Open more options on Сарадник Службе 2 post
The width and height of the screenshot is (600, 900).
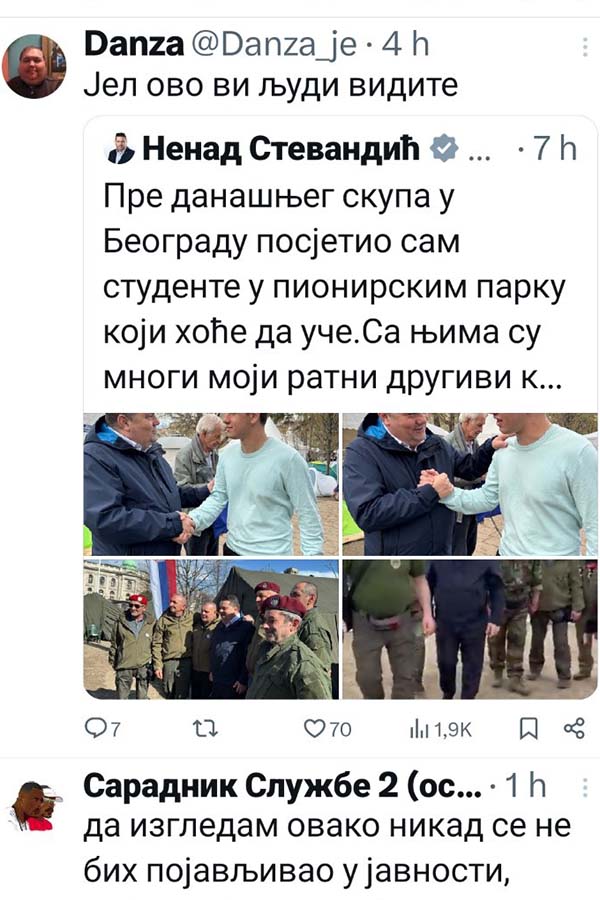coord(584,788)
